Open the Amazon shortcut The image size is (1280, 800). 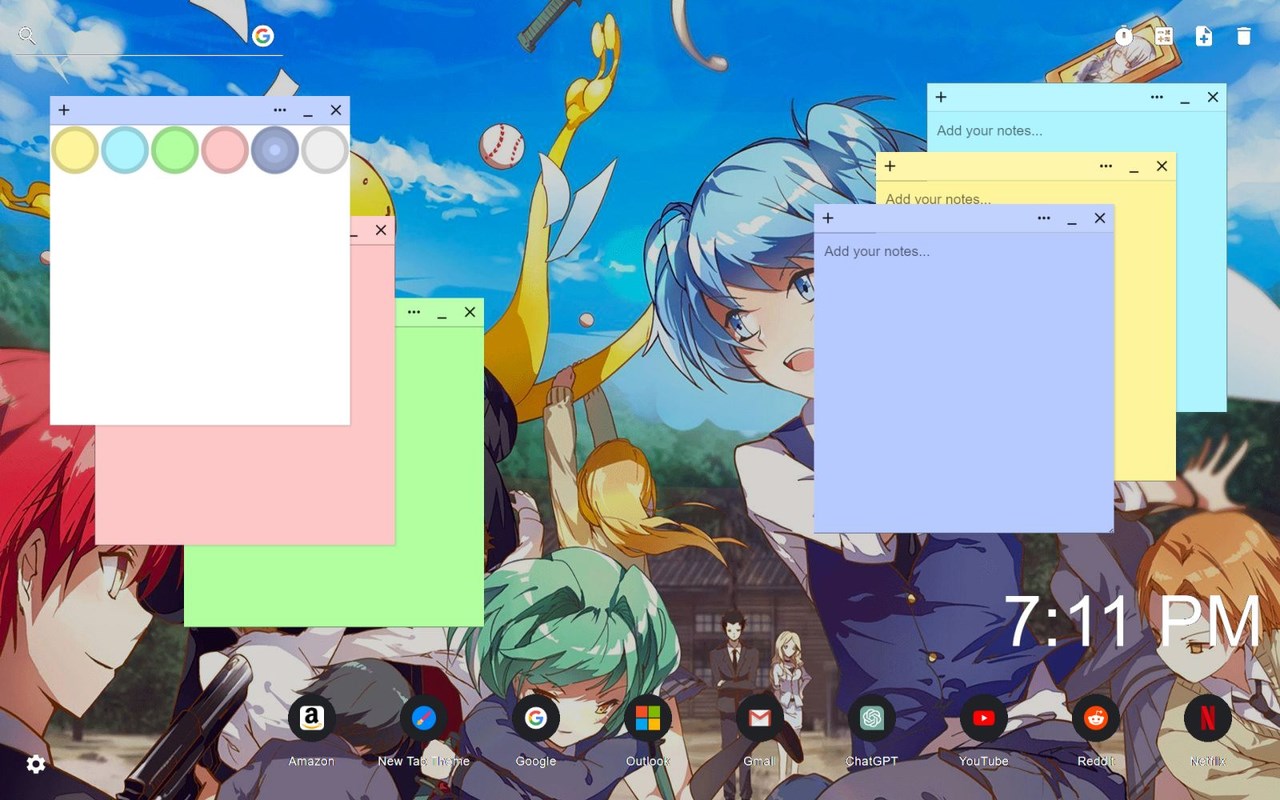click(311, 718)
